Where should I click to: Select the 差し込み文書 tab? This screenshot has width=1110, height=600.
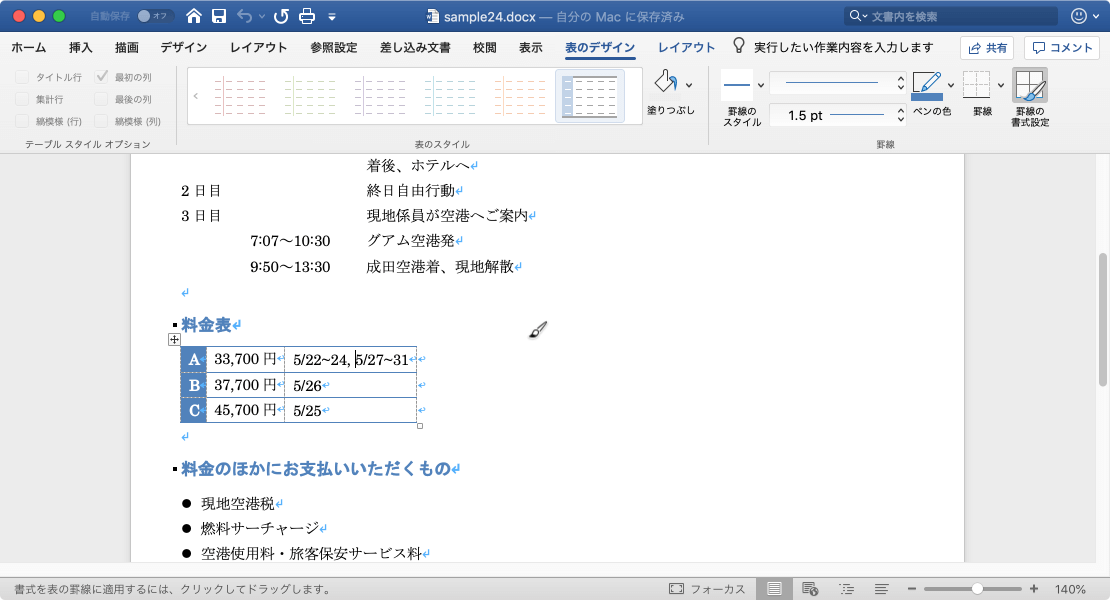point(415,47)
